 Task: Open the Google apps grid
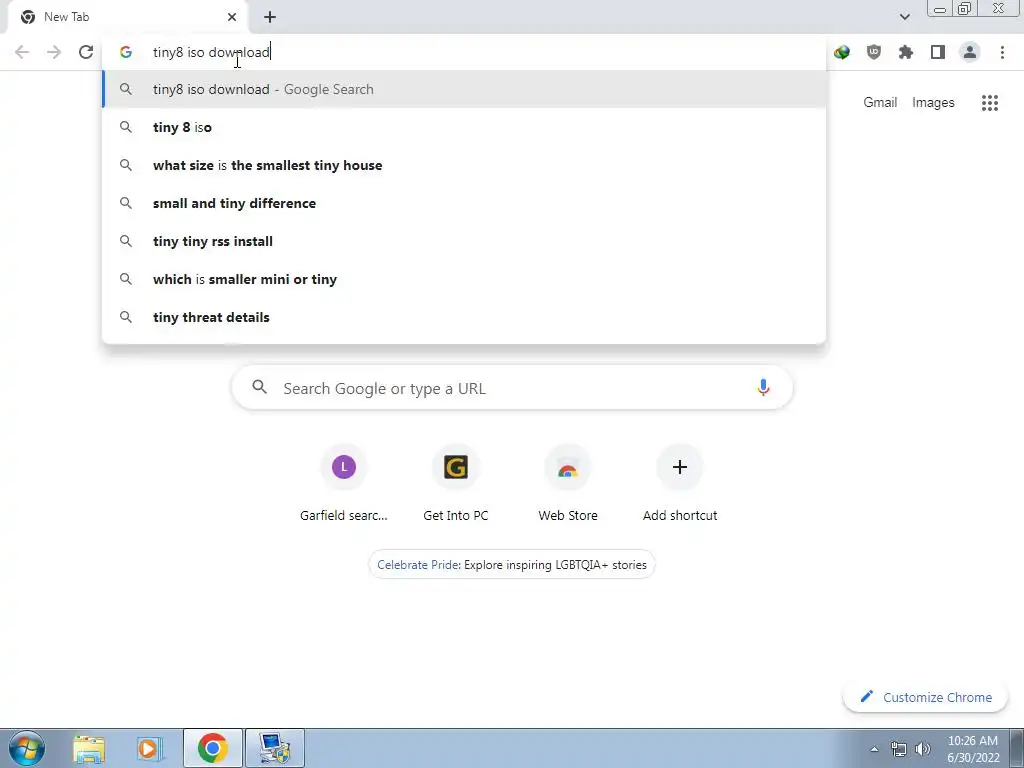(x=990, y=103)
